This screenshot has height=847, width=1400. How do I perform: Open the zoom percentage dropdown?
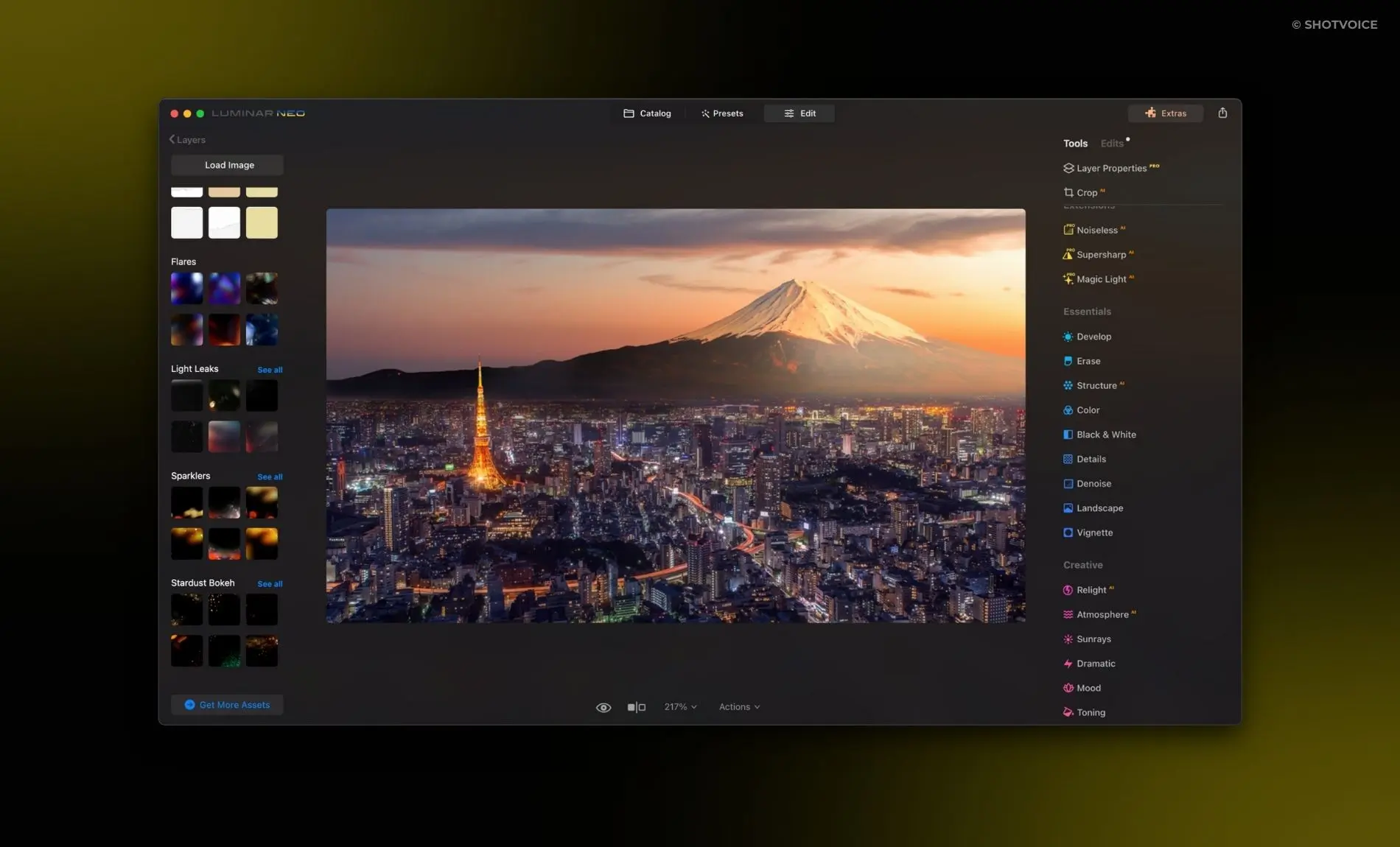pos(679,706)
